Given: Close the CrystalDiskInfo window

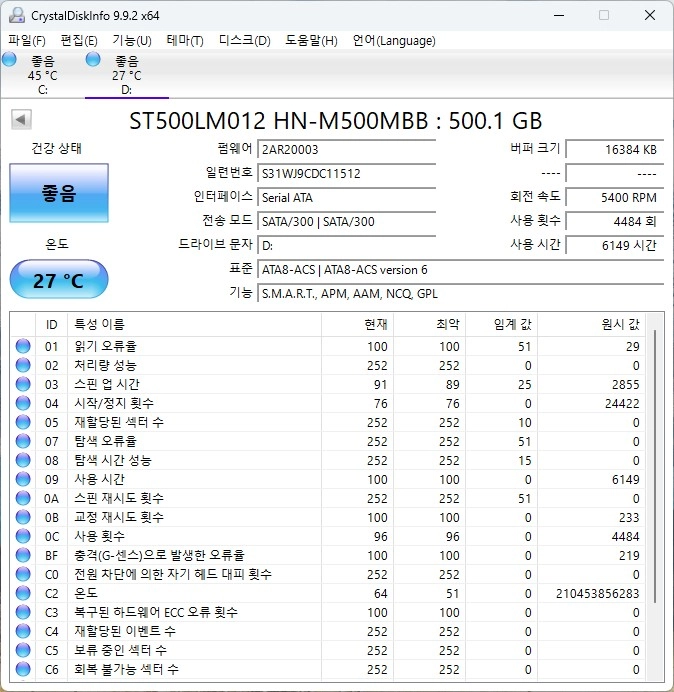Looking at the screenshot, I should [649, 15].
